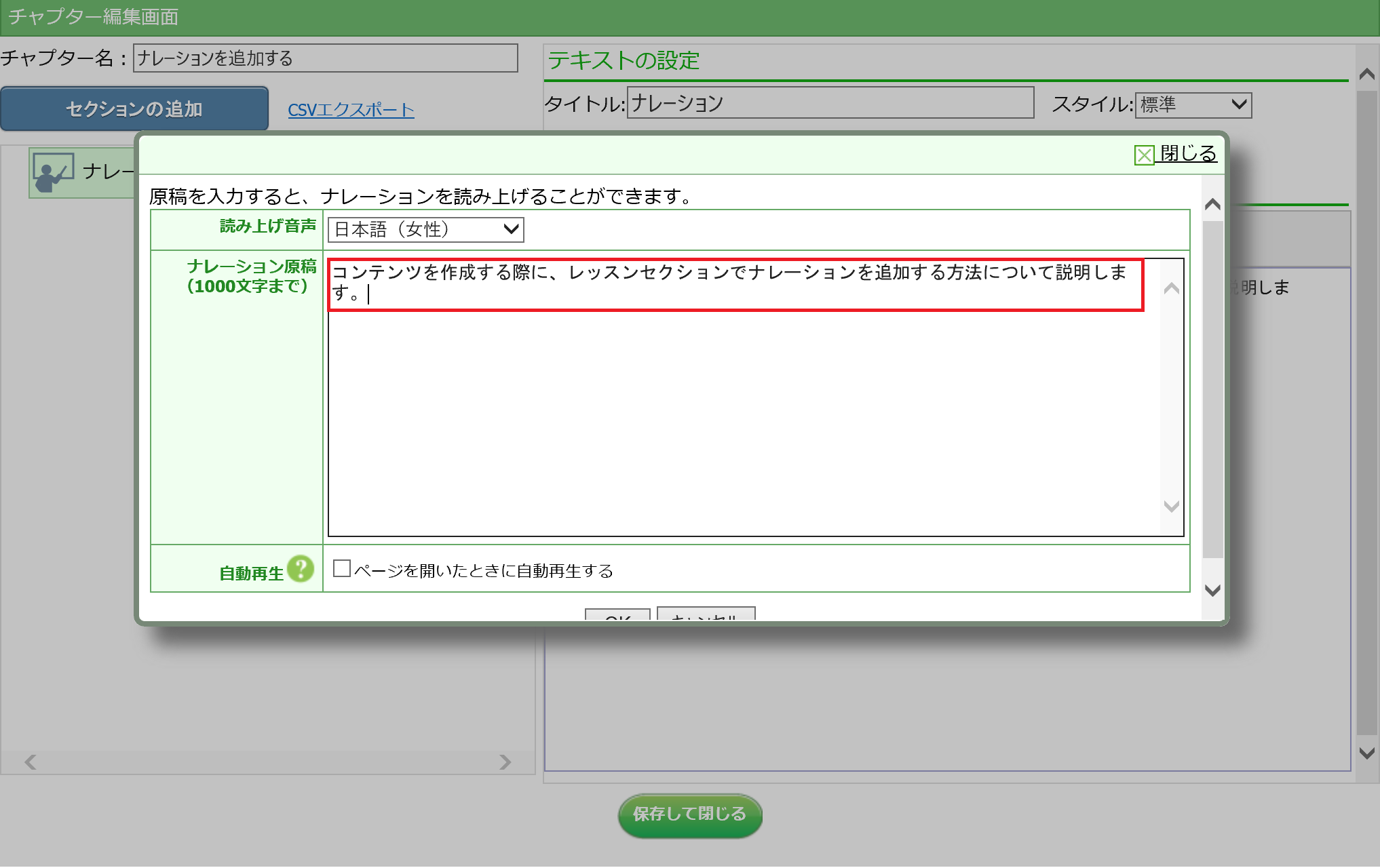Click dialog scrollbar down arrow
This screenshot has height=868, width=1380.
(x=1212, y=591)
